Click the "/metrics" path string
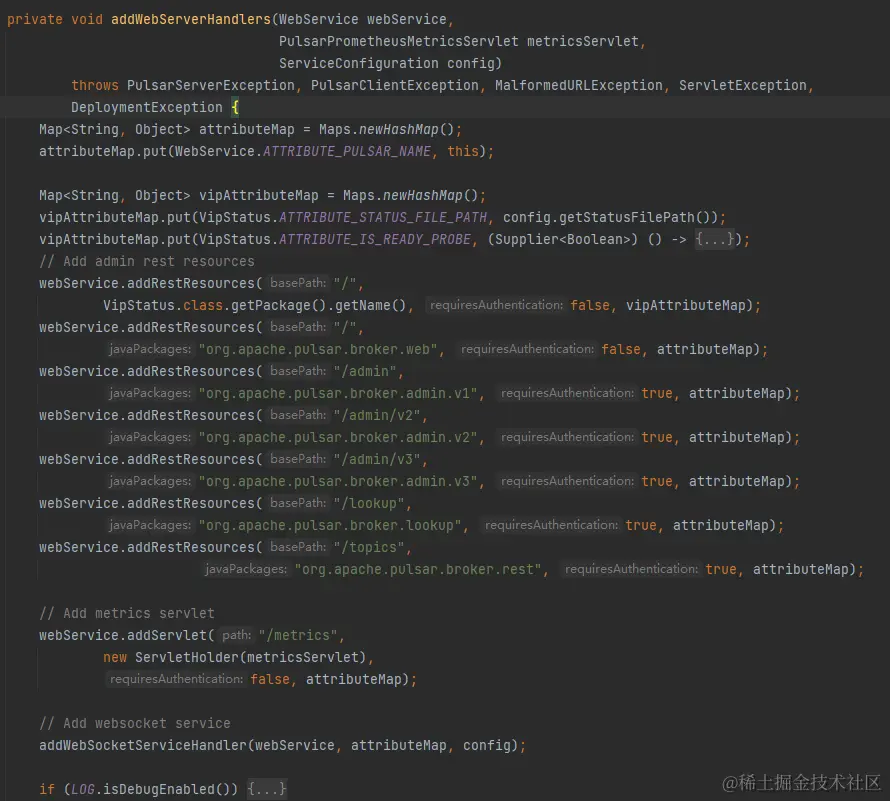The height and width of the screenshot is (801, 890). coord(298,635)
